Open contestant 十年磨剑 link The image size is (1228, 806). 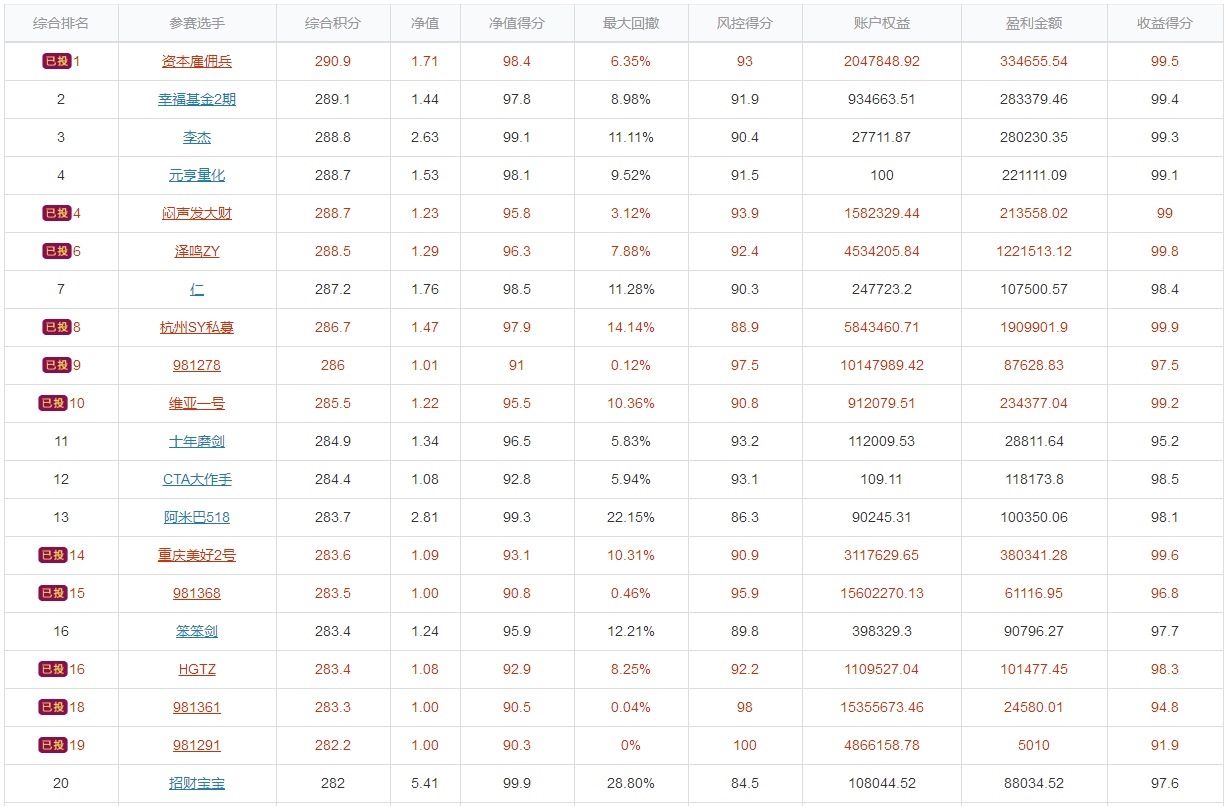[197, 441]
